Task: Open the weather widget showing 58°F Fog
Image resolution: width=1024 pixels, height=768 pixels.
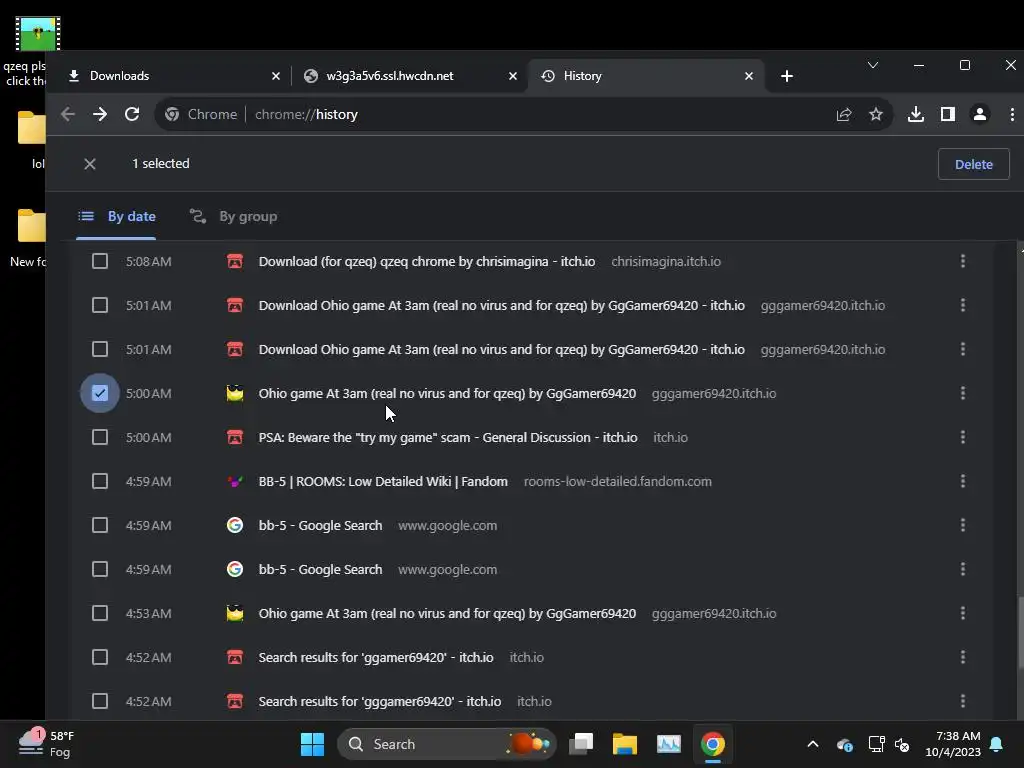Action: [47, 743]
